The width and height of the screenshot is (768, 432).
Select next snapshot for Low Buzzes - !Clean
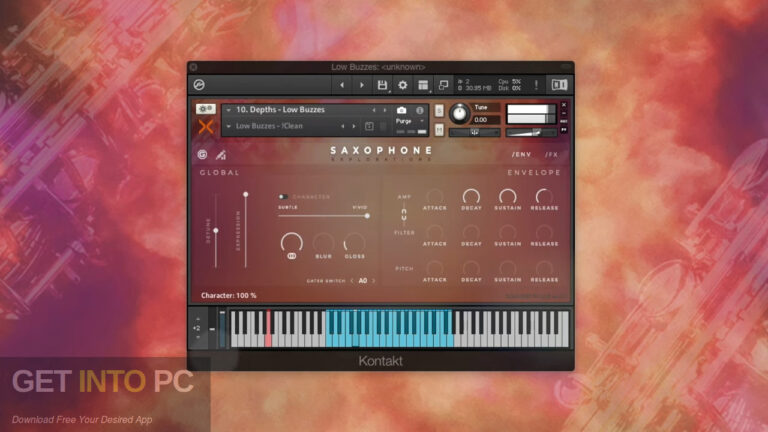point(354,126)
